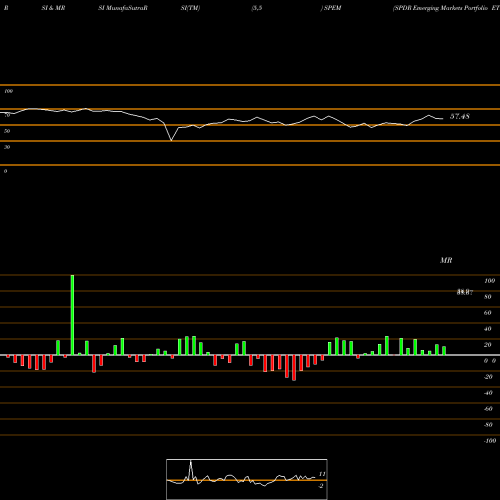The height and width of the screenshot is (500, 500).
Task: Click the tallest green MR histogram bar
Action: click(72, 315)
